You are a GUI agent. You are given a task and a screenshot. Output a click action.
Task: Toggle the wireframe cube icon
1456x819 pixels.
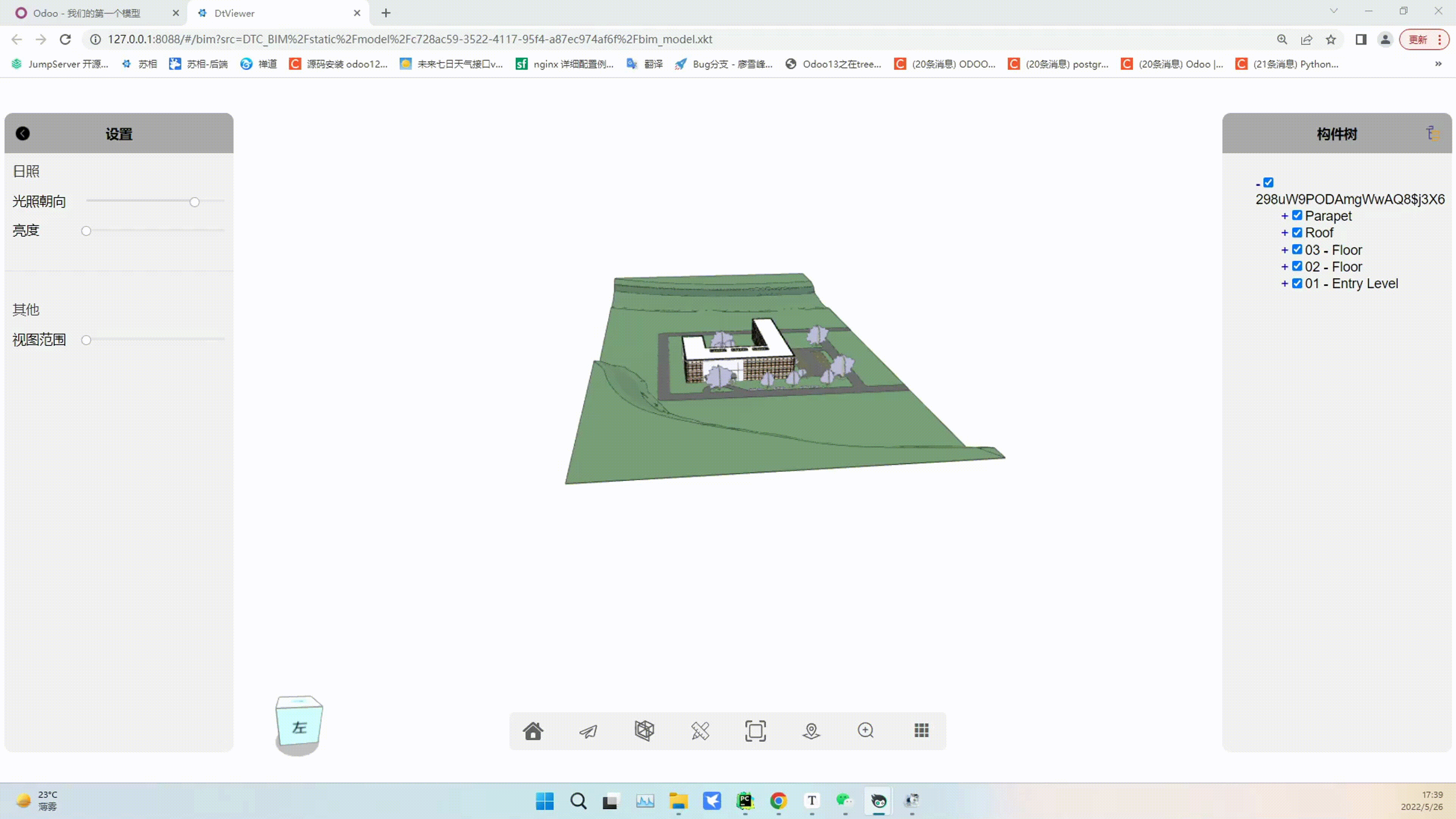[644, 730]
